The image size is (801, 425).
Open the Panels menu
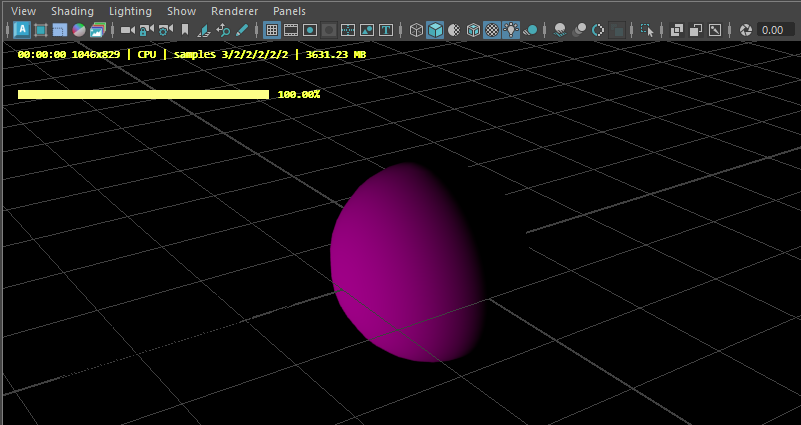click(x=289, y=11)
